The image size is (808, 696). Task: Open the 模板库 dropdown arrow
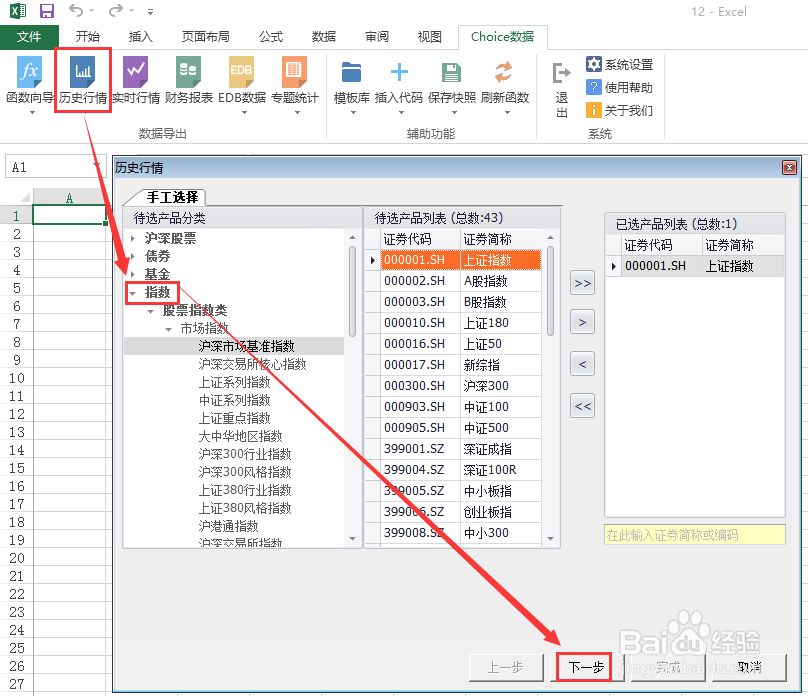point(354,112)
